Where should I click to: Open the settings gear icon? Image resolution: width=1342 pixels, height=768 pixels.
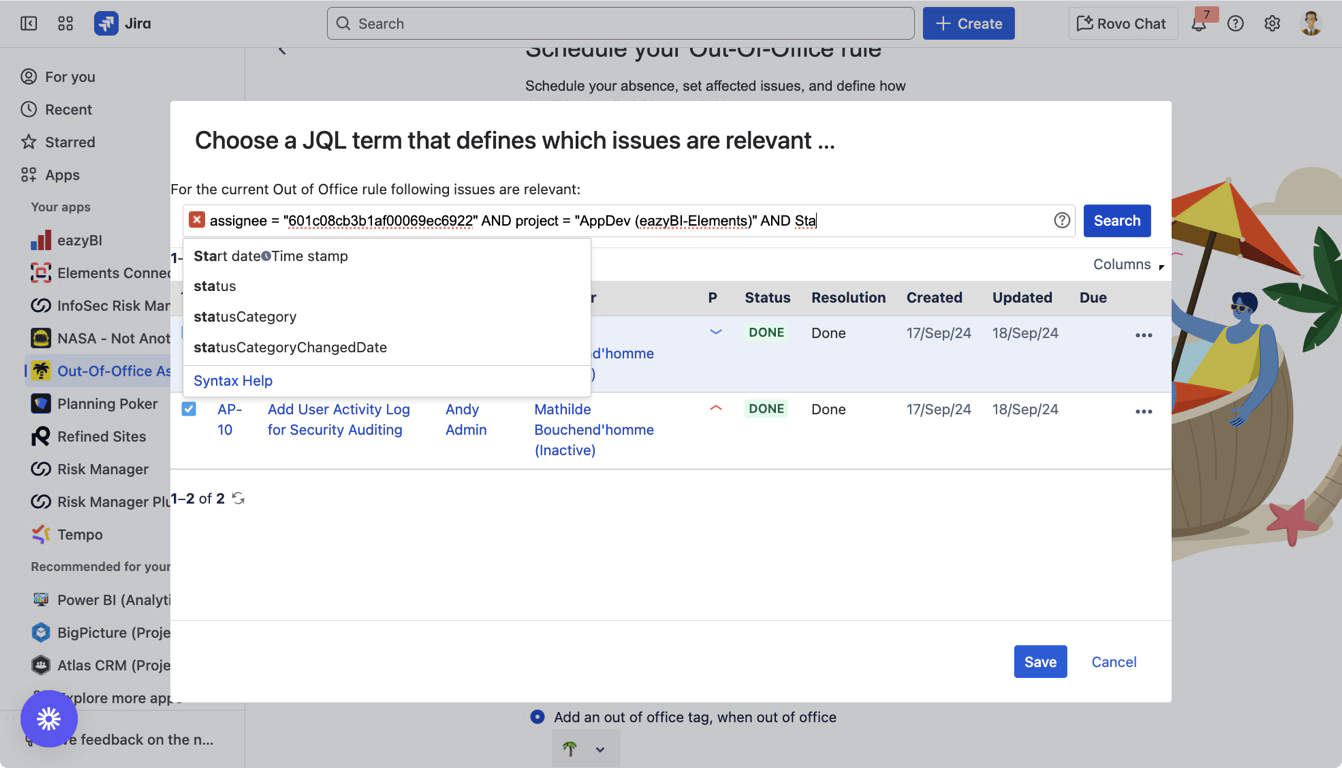click(x=1271, y=24)
